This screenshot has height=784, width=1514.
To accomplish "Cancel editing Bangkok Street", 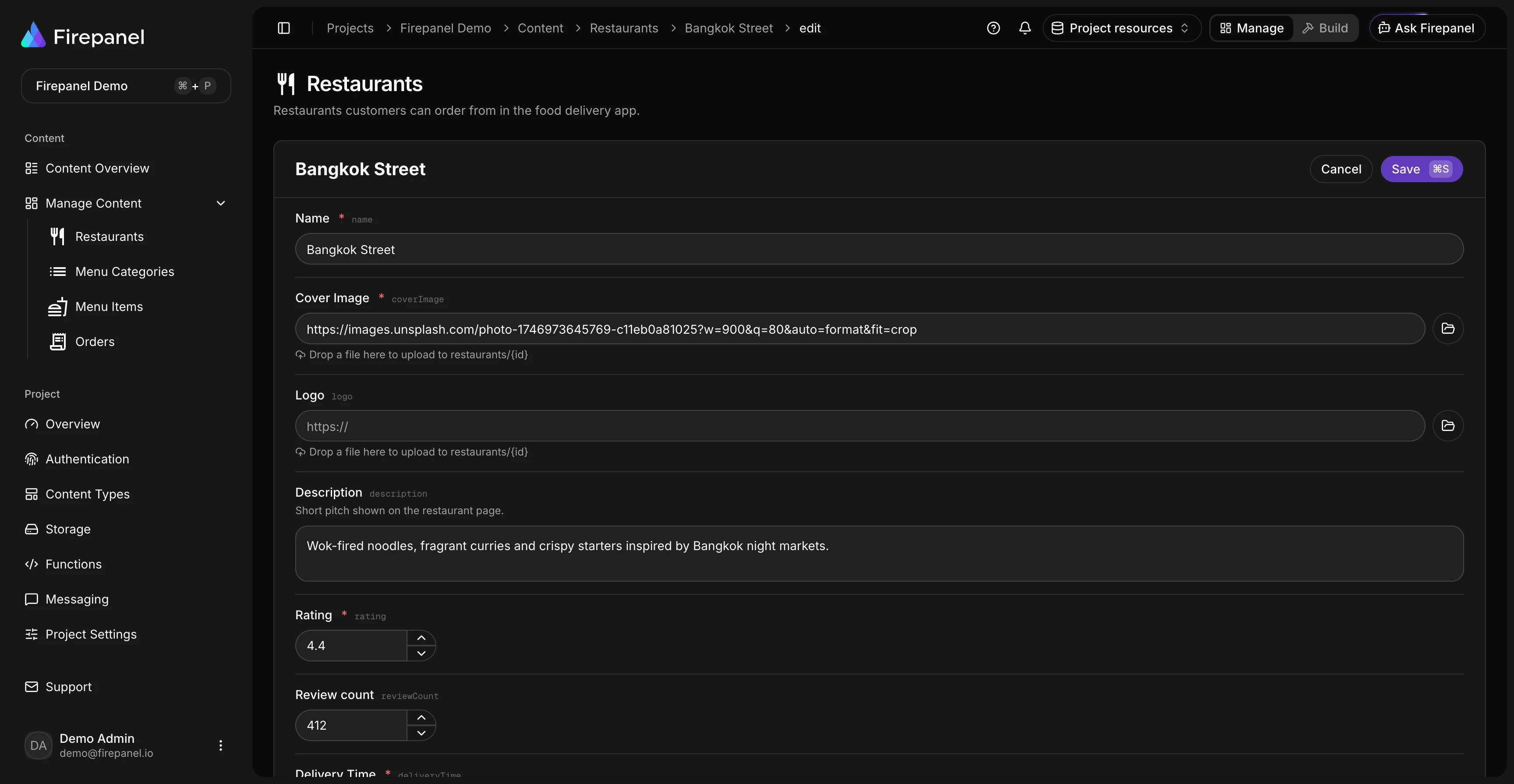I will click(x=1341, y=169).
